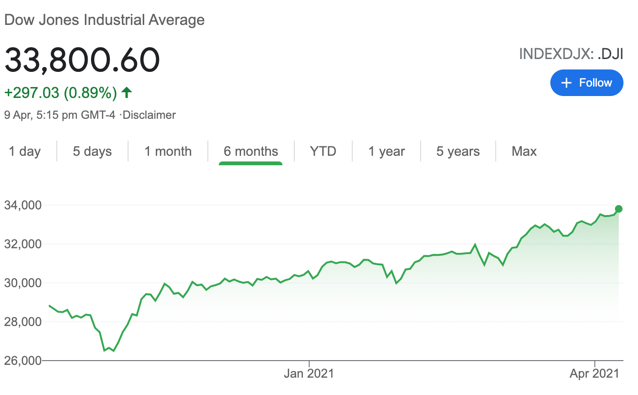
Task: Switch to the 5 days tab
Action: (92, 151)
